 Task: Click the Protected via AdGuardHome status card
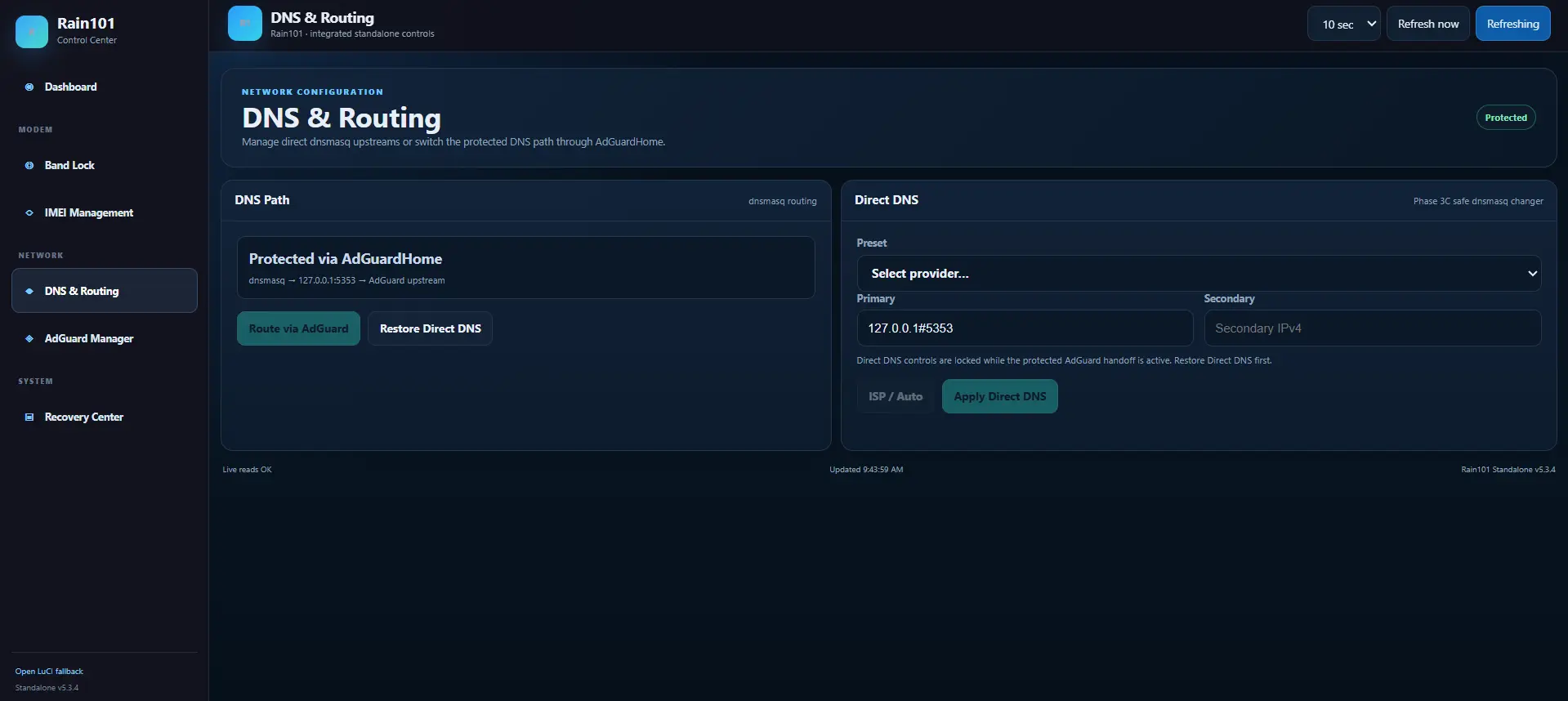(x=526, y=268)
